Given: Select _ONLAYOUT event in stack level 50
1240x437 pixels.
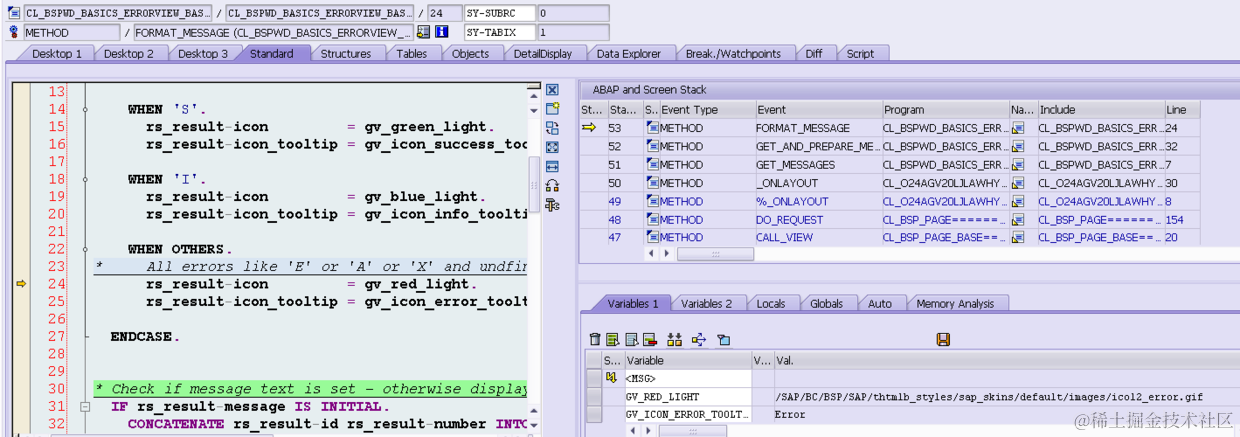Looking at the screenshot, I should [x=818, y=183].
